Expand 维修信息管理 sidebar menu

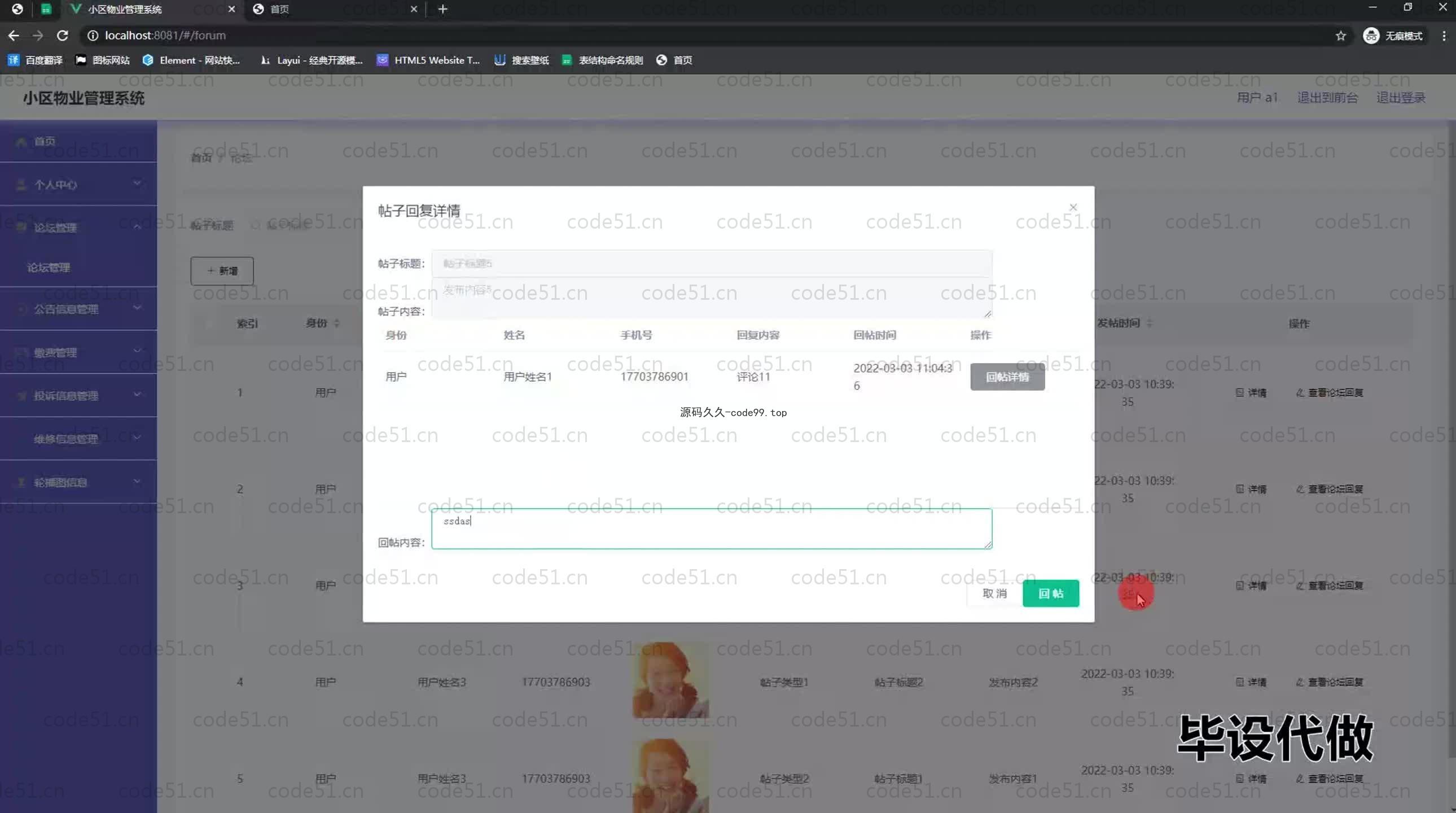click(x=78, y=439)
